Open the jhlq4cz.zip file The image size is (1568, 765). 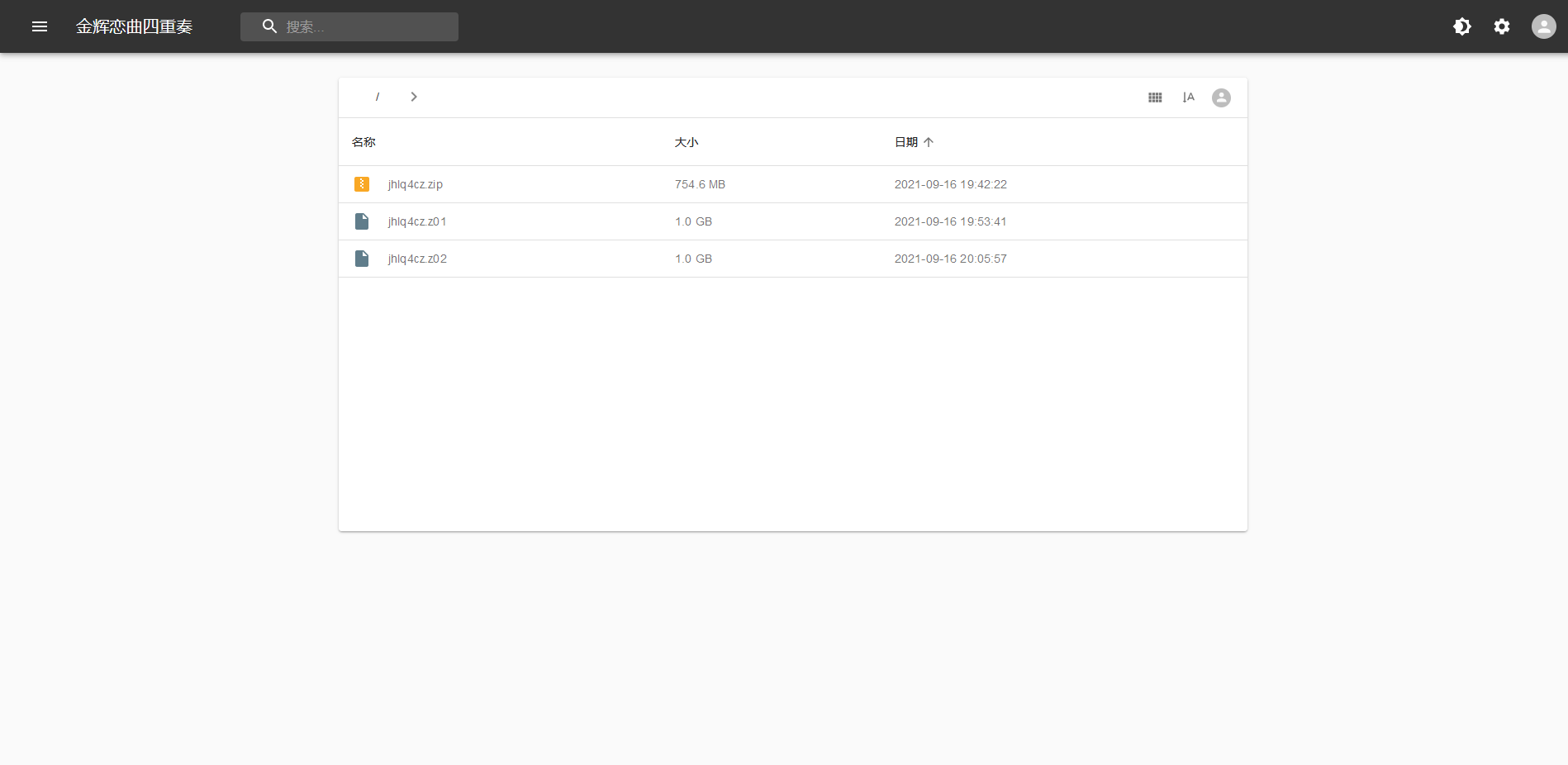point(416,184)
